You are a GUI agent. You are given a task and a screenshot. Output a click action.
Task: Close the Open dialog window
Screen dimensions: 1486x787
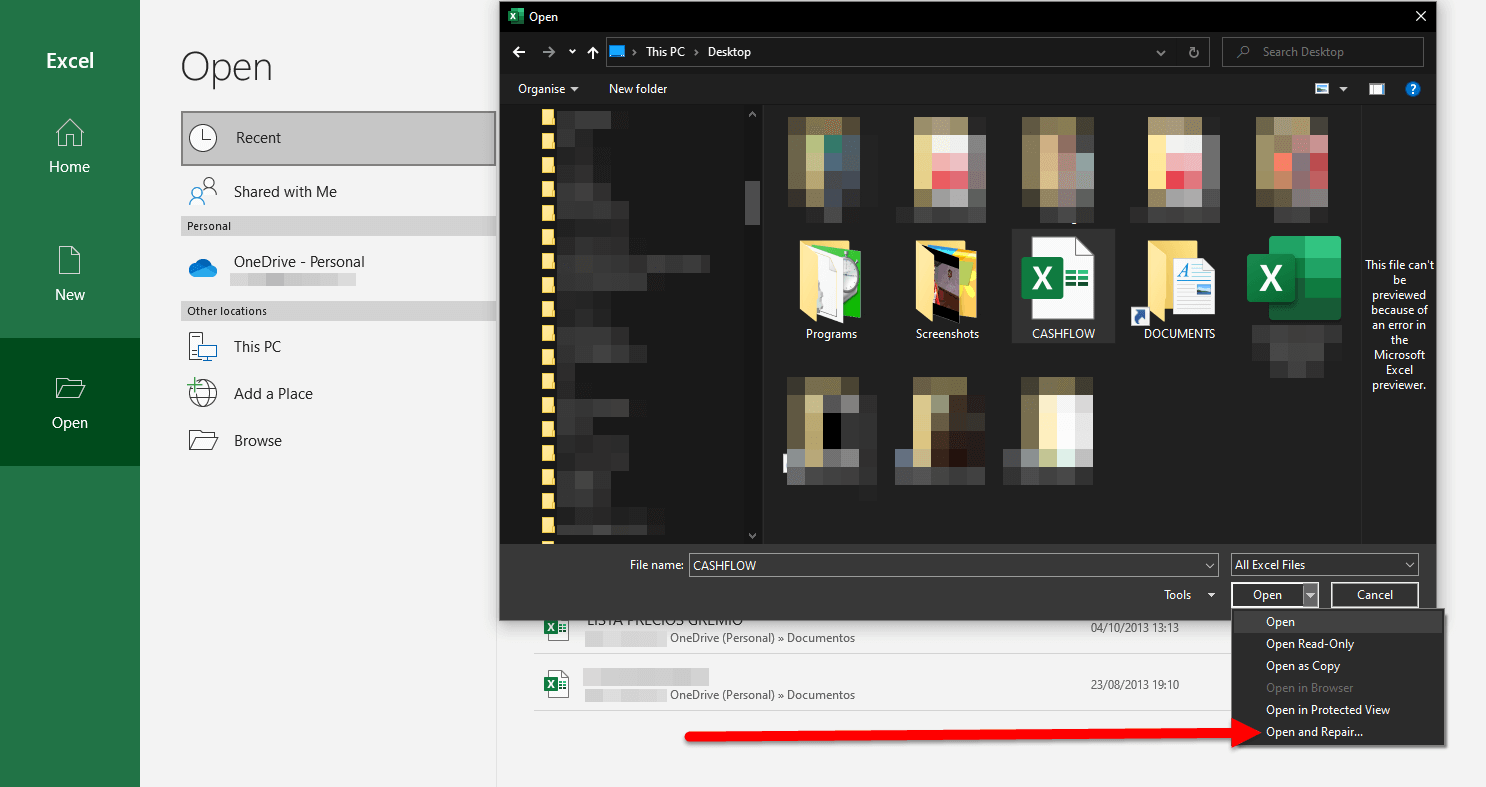1421,16
